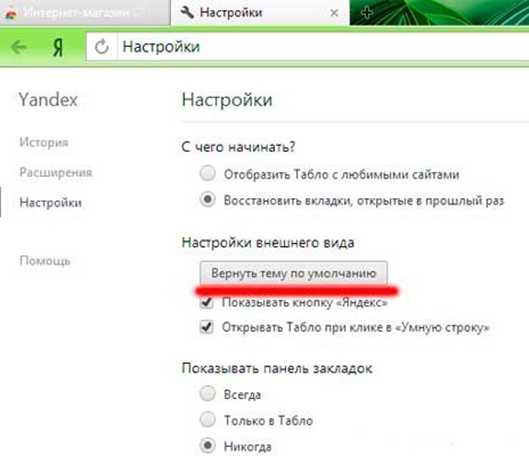The image size is (529, 461).
Task: Select the Настройки browser tab
Action: 260,12
